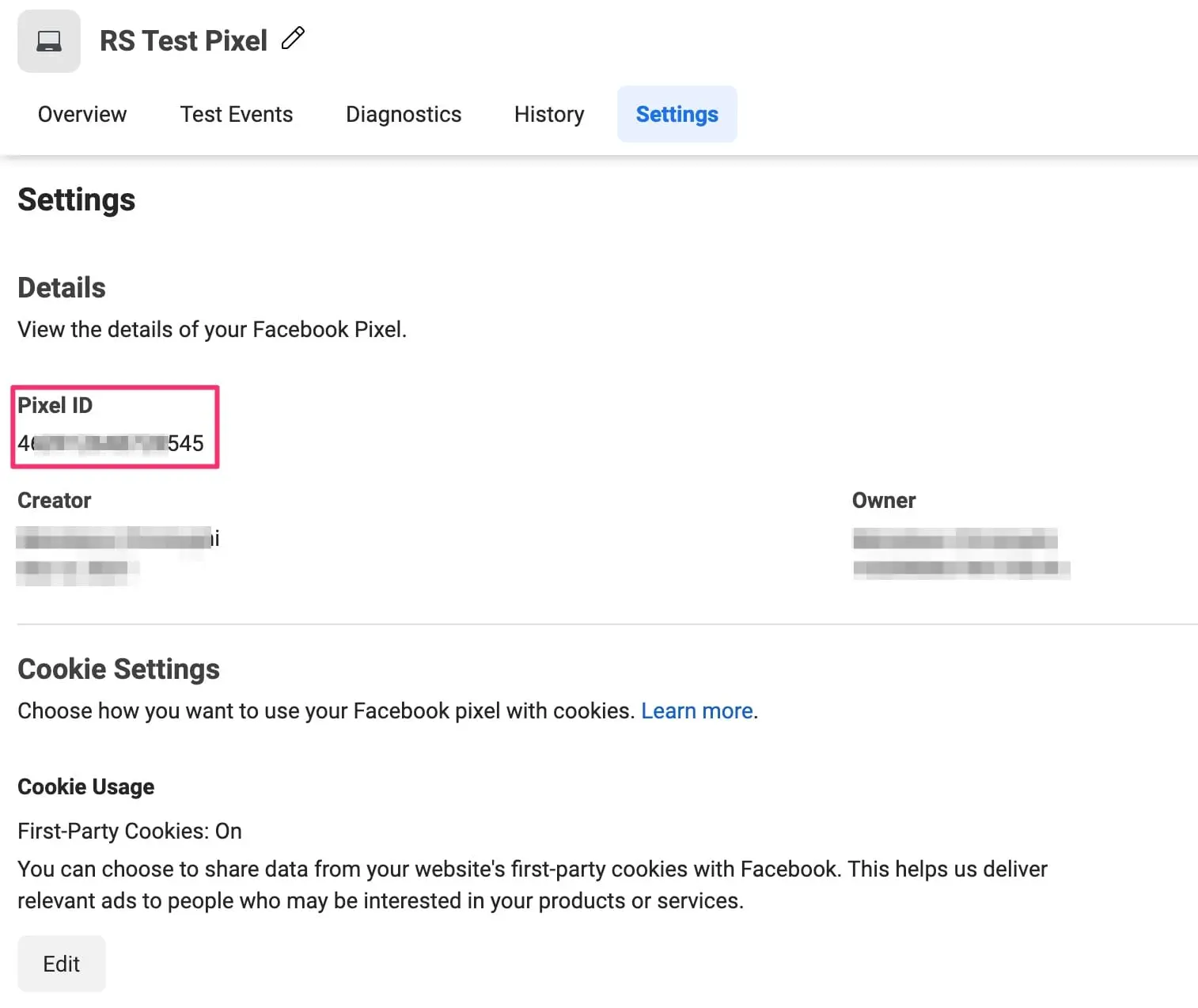
Task: Open the Overview tab
Action: click(82, 115)
